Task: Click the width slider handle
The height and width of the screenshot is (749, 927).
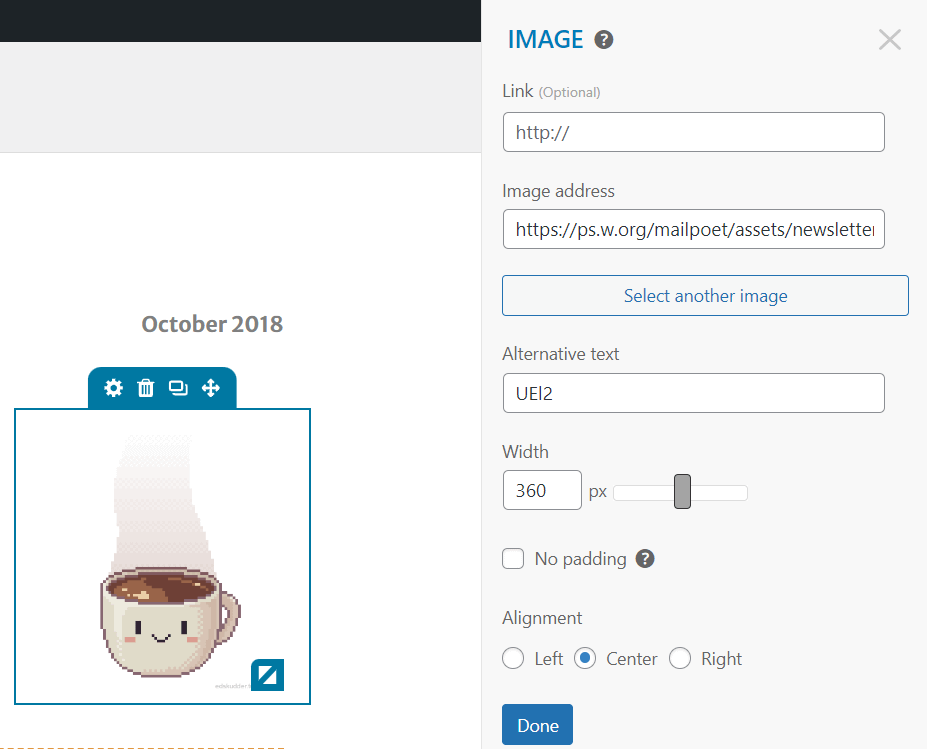Action: [x=682, y=492]
